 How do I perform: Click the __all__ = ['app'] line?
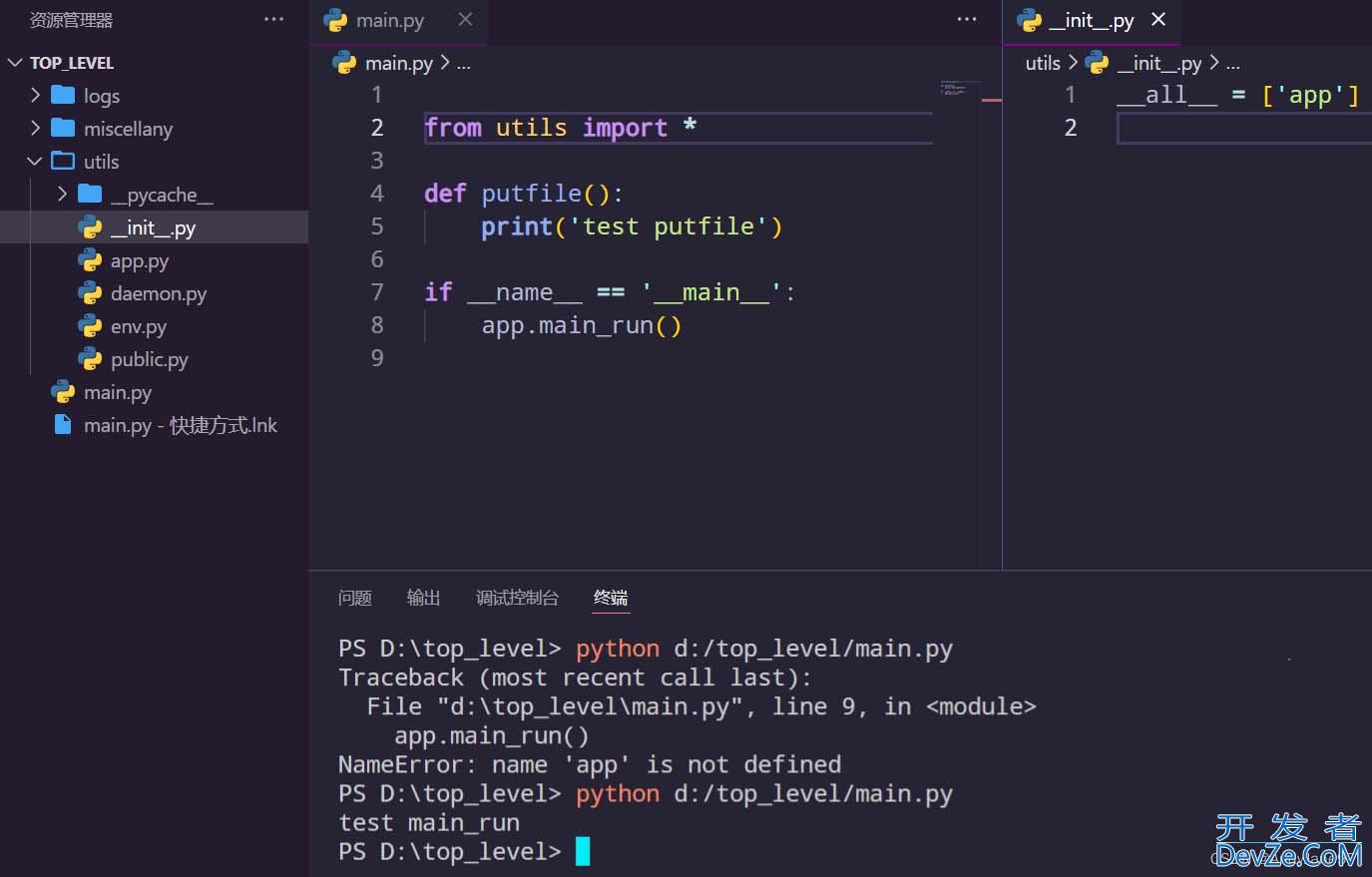(1237, 95)
